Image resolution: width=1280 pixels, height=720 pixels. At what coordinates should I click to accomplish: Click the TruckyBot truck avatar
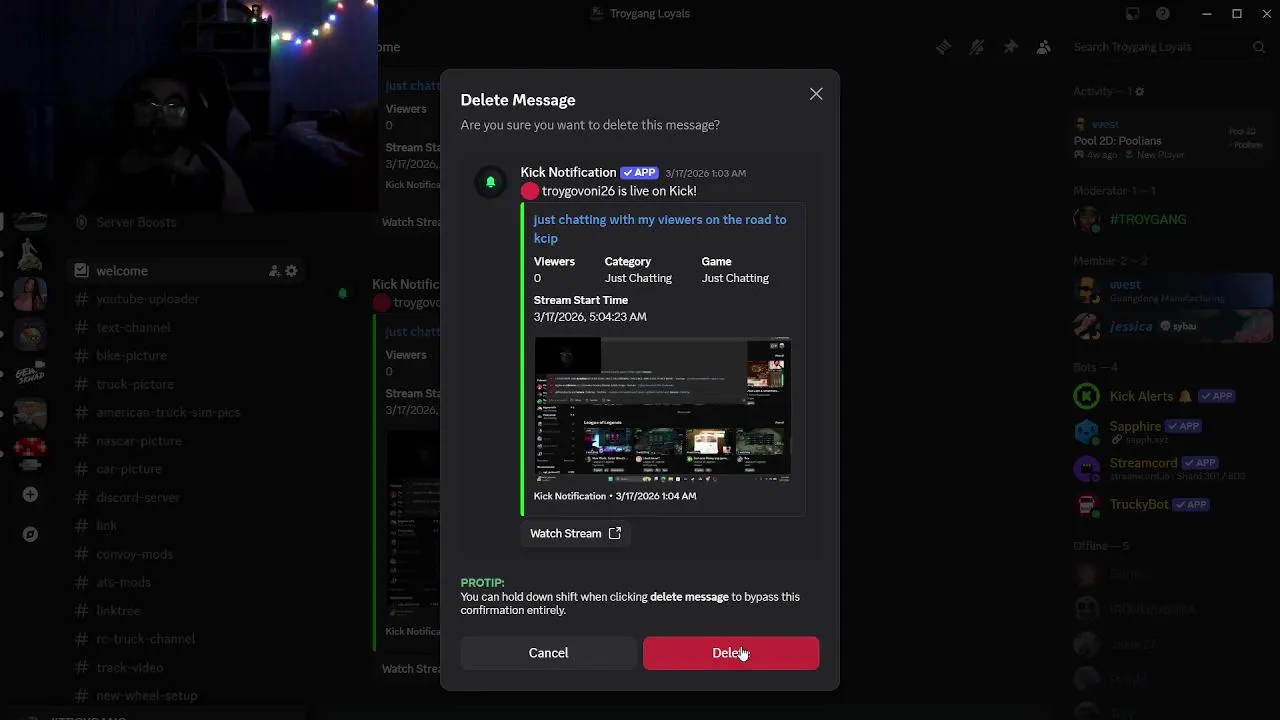pyautogui.click(x=1087, y=504)
